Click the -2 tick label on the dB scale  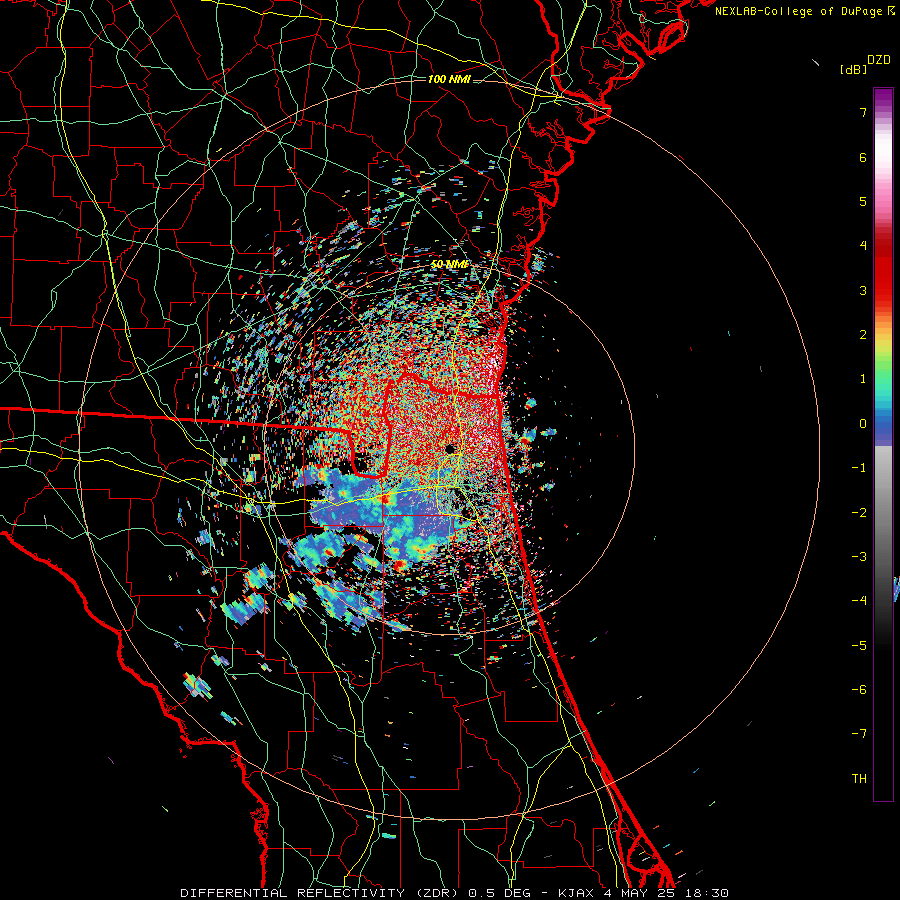859,513
